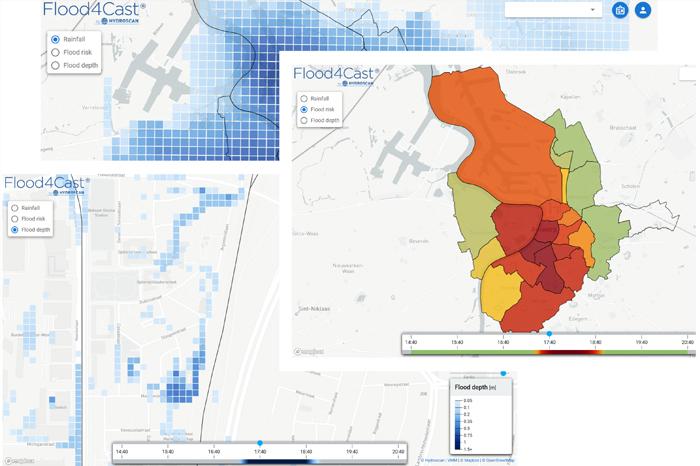Screen dimensions: 700x466
Task: Select Flood risk radio in the colored districts window
Action: [x=304, y=109]
